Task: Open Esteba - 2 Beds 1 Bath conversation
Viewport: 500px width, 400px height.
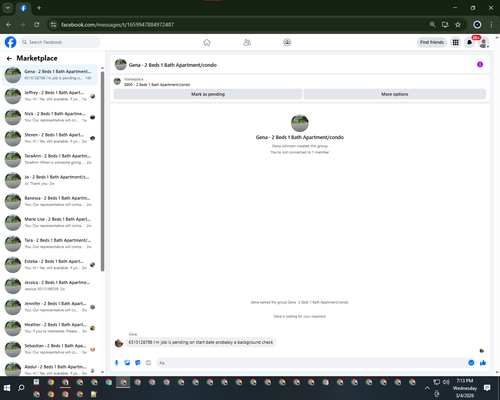Action: point(50,264)
